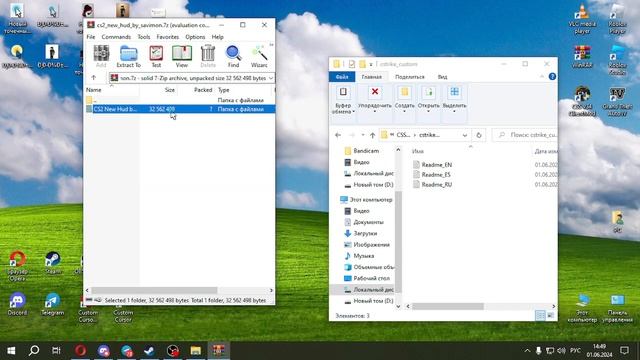Select the Readme_ES file

click(x=436, y=174)
